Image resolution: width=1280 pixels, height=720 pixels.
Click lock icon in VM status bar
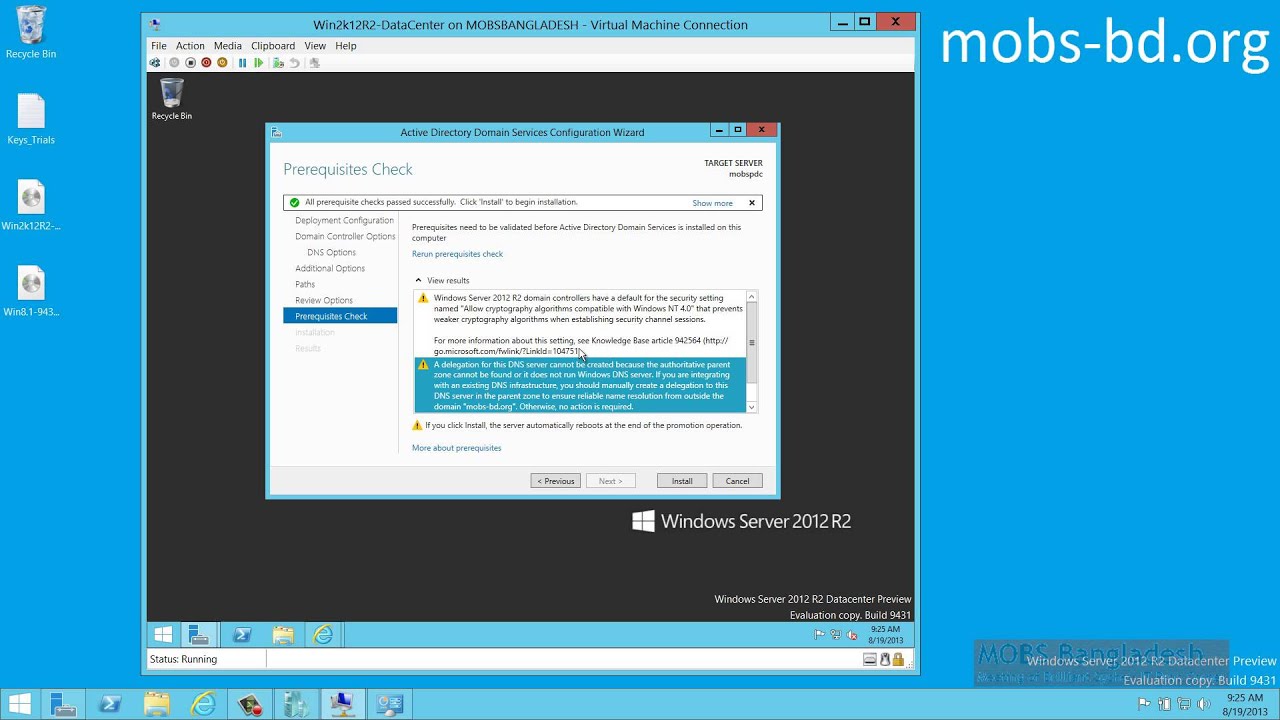click(x=898, y=659)
